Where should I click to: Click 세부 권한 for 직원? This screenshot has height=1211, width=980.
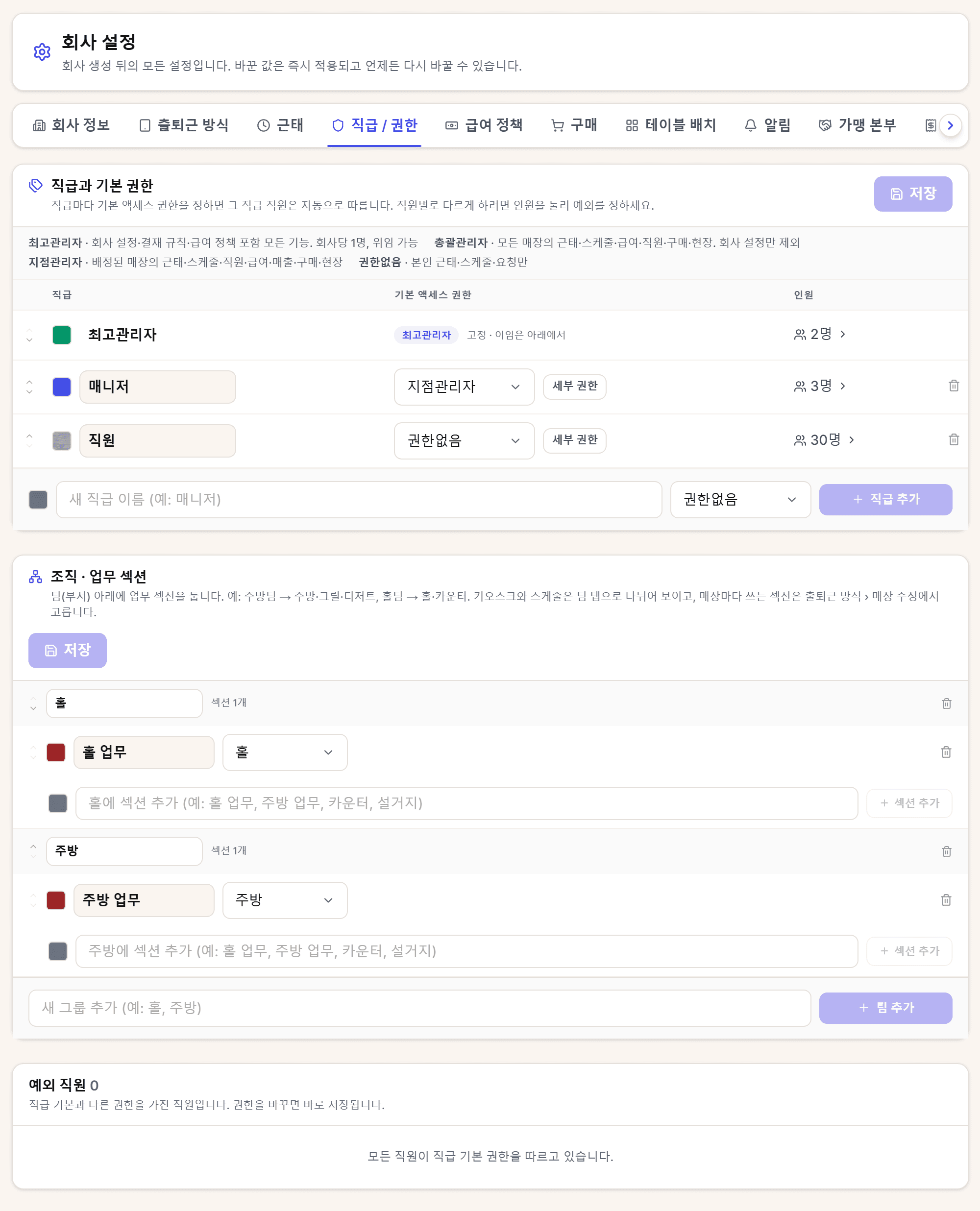(x=574, y=440)
